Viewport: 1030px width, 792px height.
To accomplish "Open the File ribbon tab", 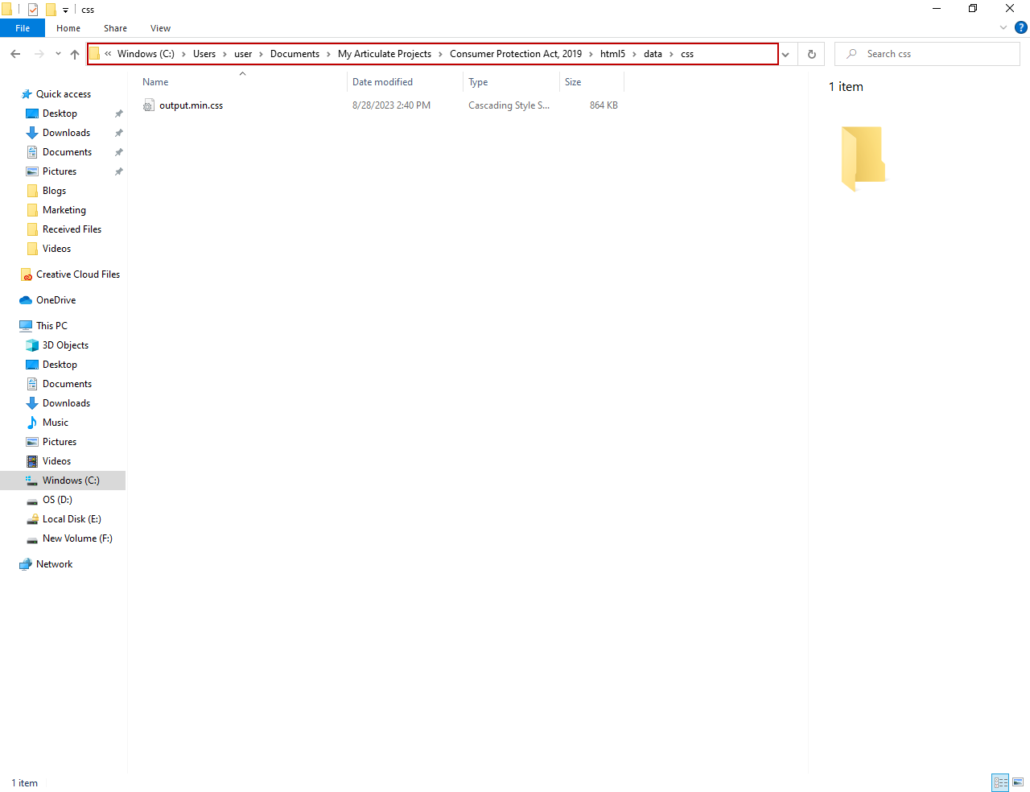I will click(22, 28).
